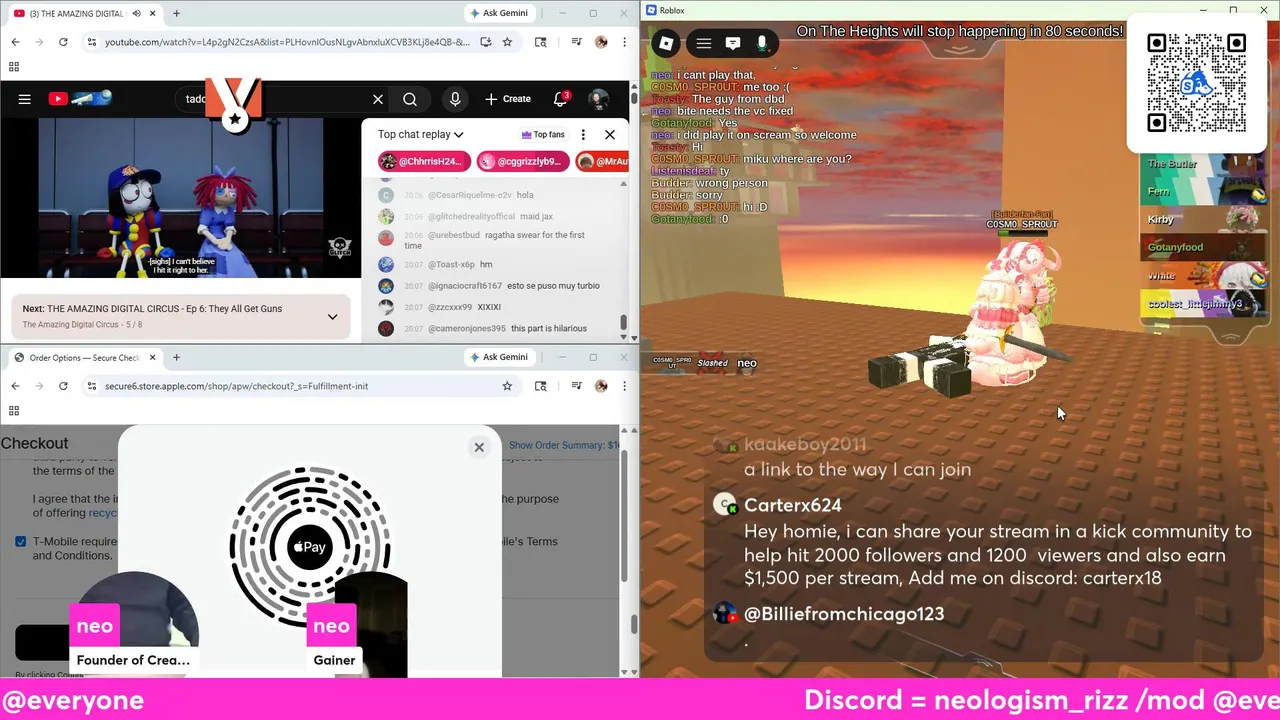Open apps grid in Apple window bookmarks bar
The image size is (1280, 720).
tap(14, 410)
